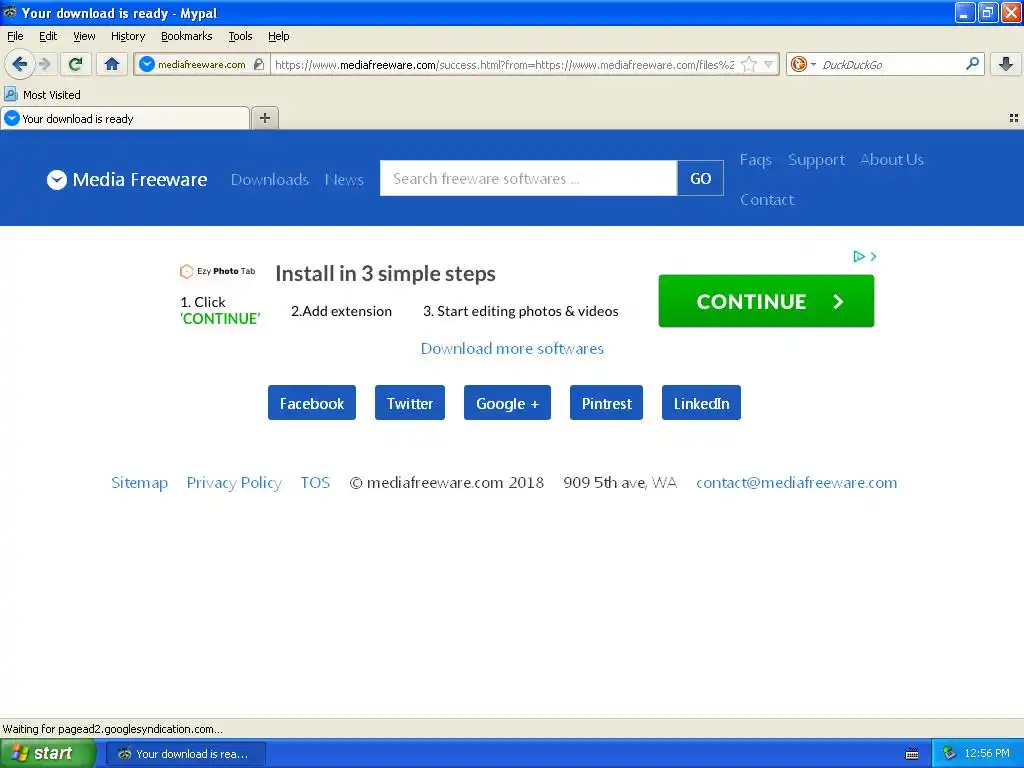Open the Privacy Policy footer link
This screenshot has width=1024, height=768.
point(234,483)
